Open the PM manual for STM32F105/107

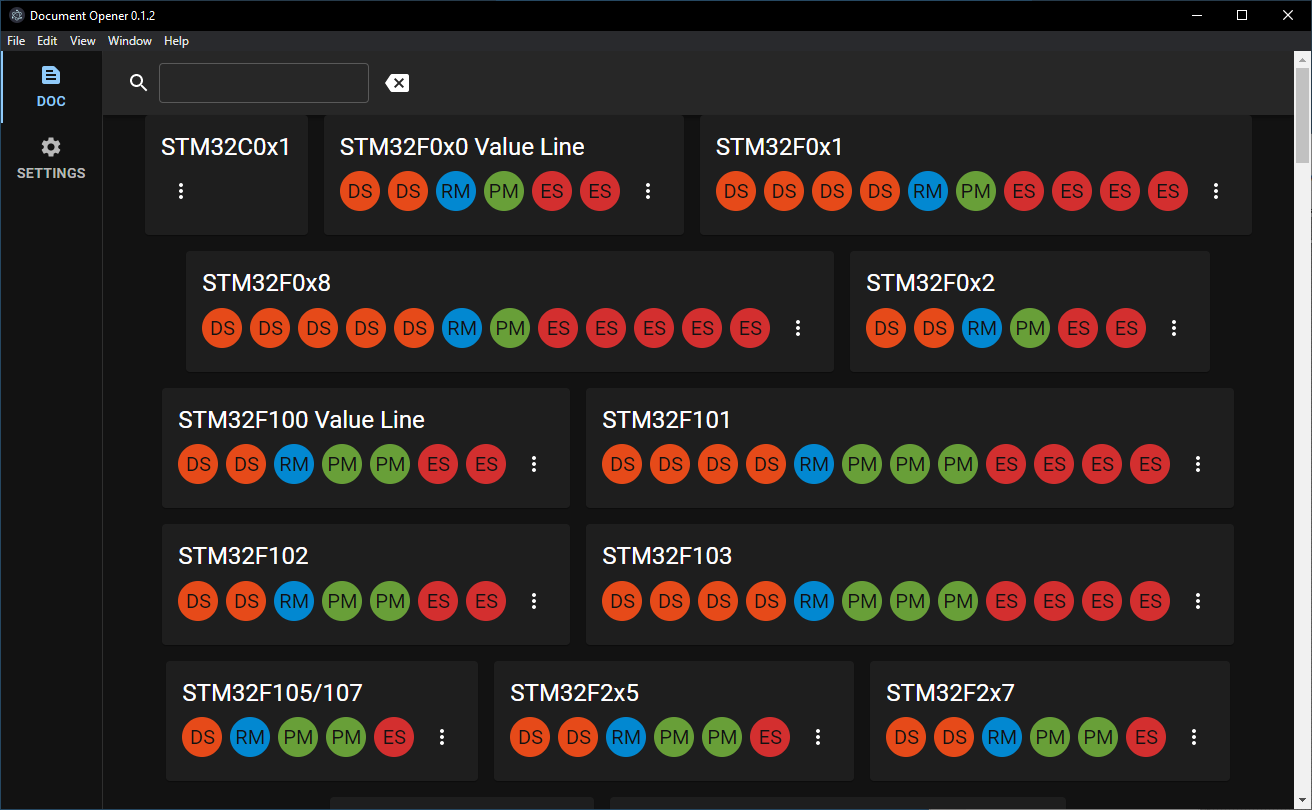[x=298, y=737]
